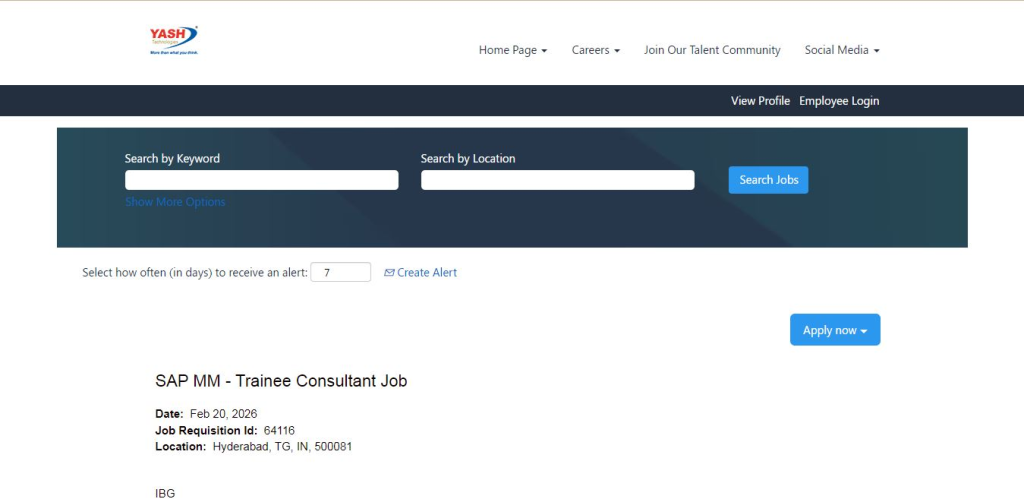This screenshot has height=499, width=1024.
Task: Click location Hyderabad, TG, IN, 500081
Action: pyautogui.click(x=282, y=447)
